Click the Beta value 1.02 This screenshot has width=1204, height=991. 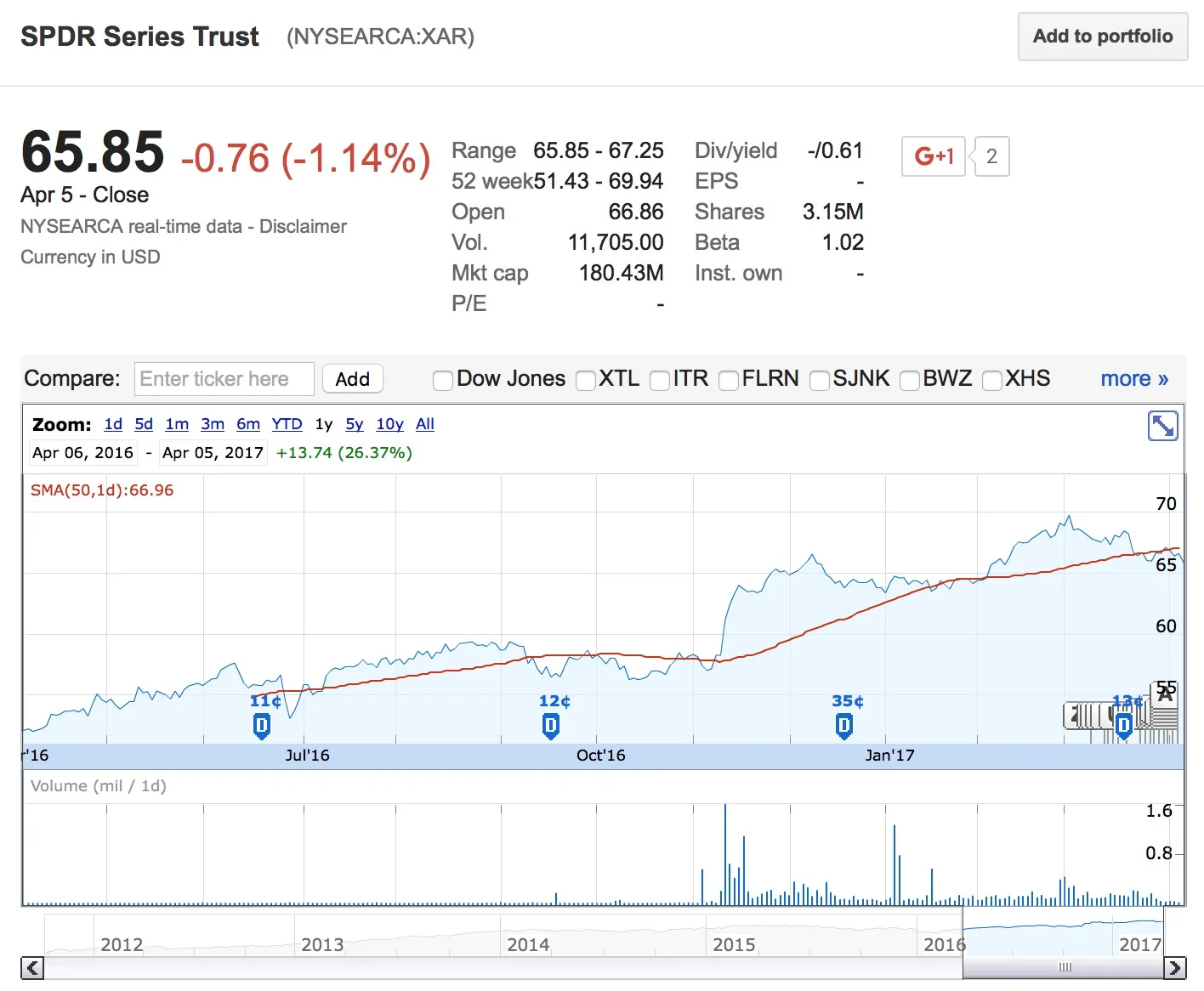[843, 242]
